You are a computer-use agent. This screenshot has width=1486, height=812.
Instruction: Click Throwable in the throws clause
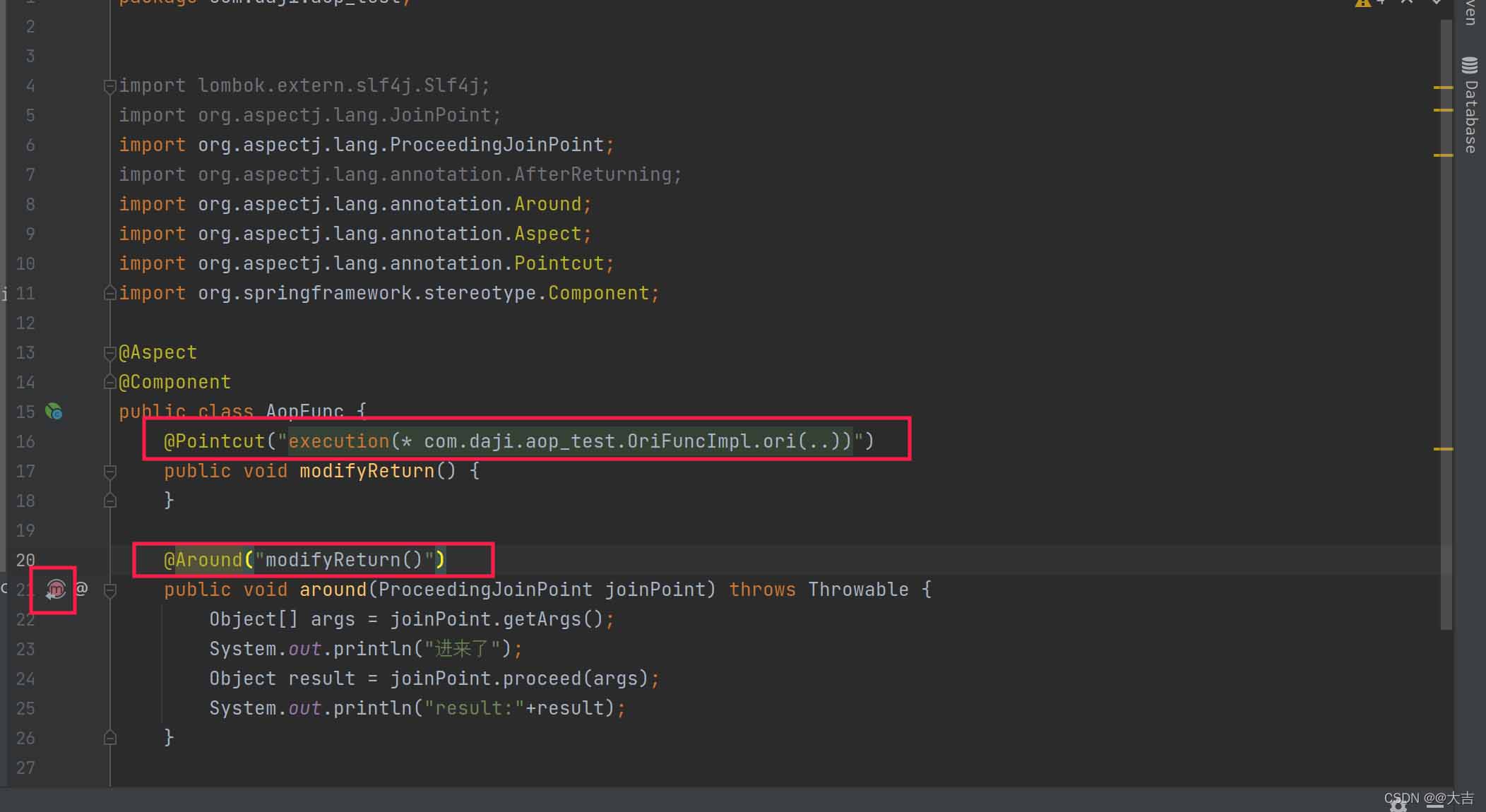tap(858, 590)
